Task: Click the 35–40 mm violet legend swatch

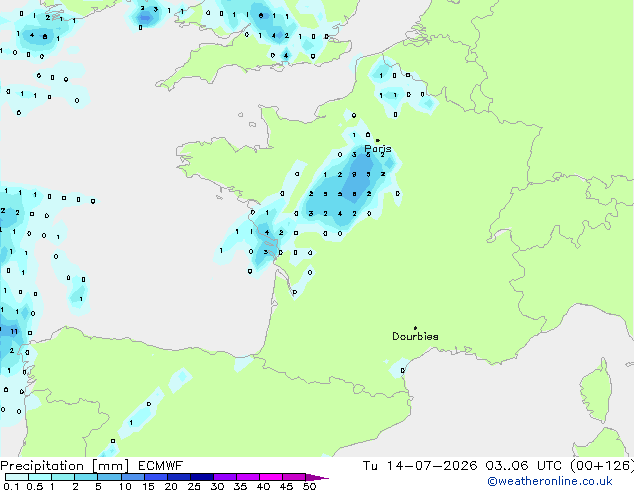Action: (x=248, y=477)
